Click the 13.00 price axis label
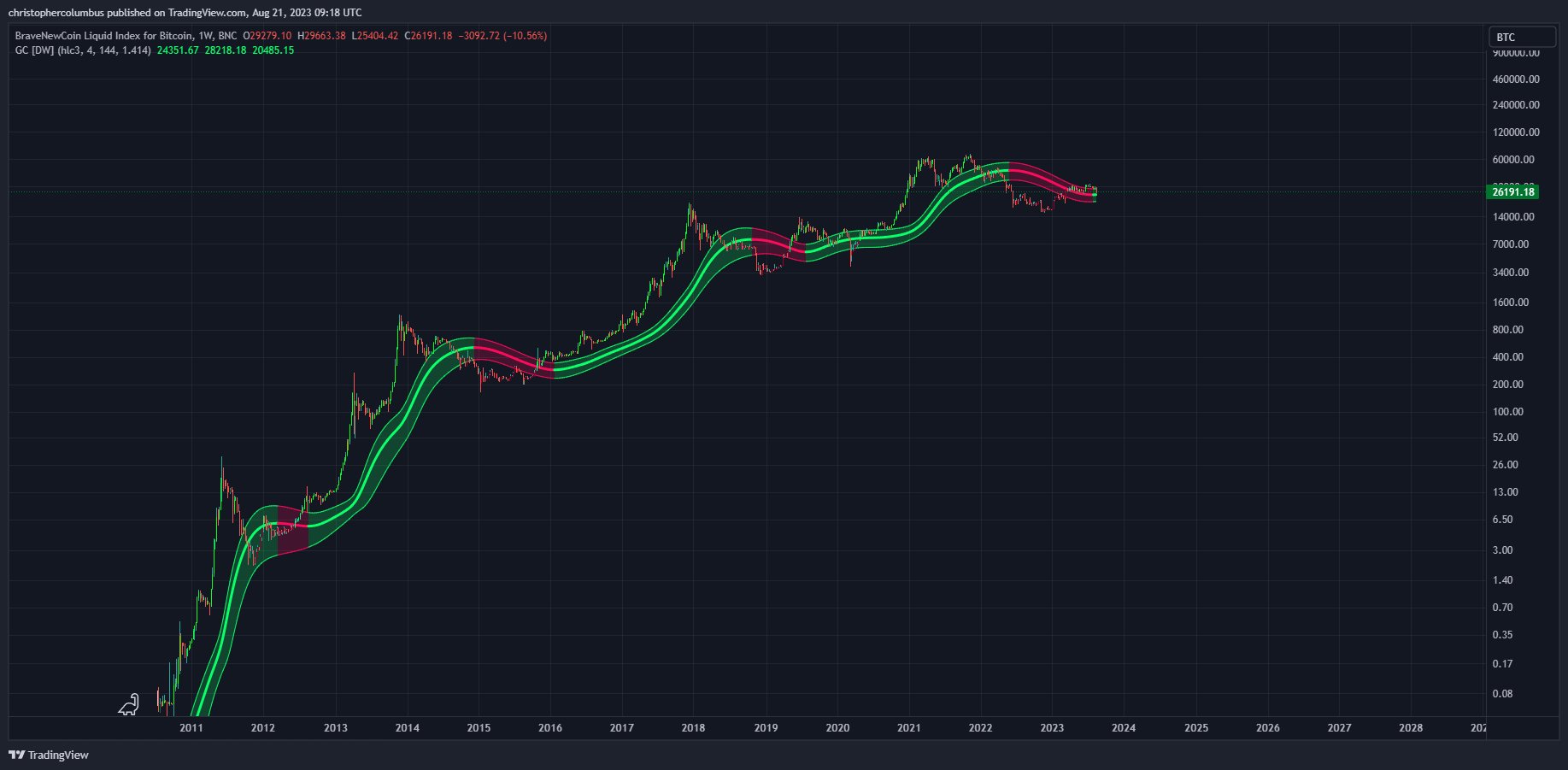Viewport: 1568px width, 770px height. click(1506, 491)
